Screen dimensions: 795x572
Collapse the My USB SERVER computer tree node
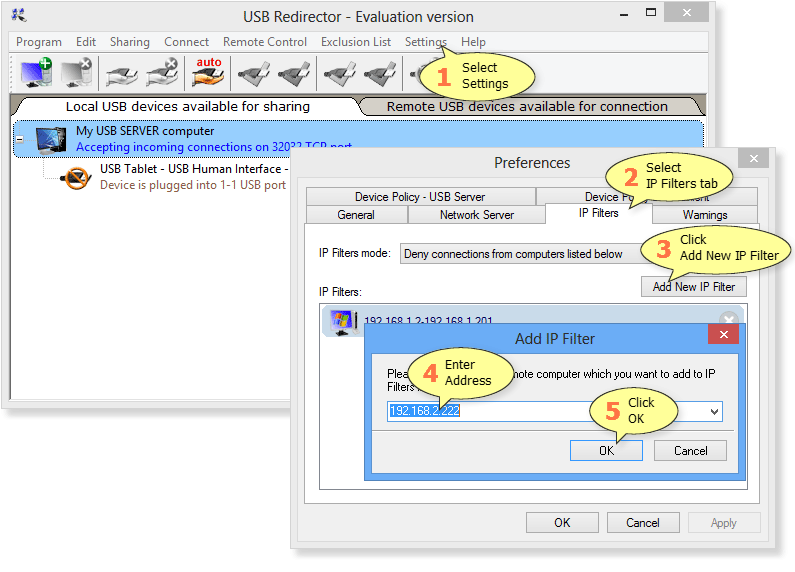[20, 139]
